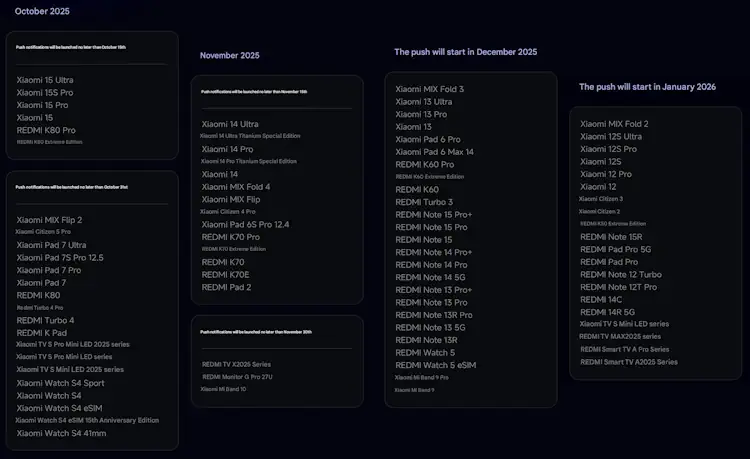Click "Xiaomi 15 Ultra" in the October list
The width and height of the screenshot is (750, 459).
coord(45,80)
